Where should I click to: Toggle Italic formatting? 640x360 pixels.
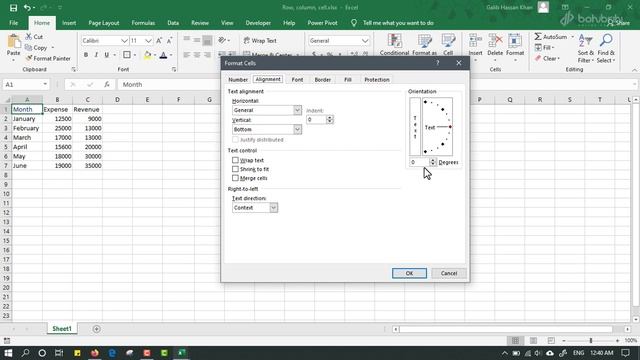coord(96,55)
